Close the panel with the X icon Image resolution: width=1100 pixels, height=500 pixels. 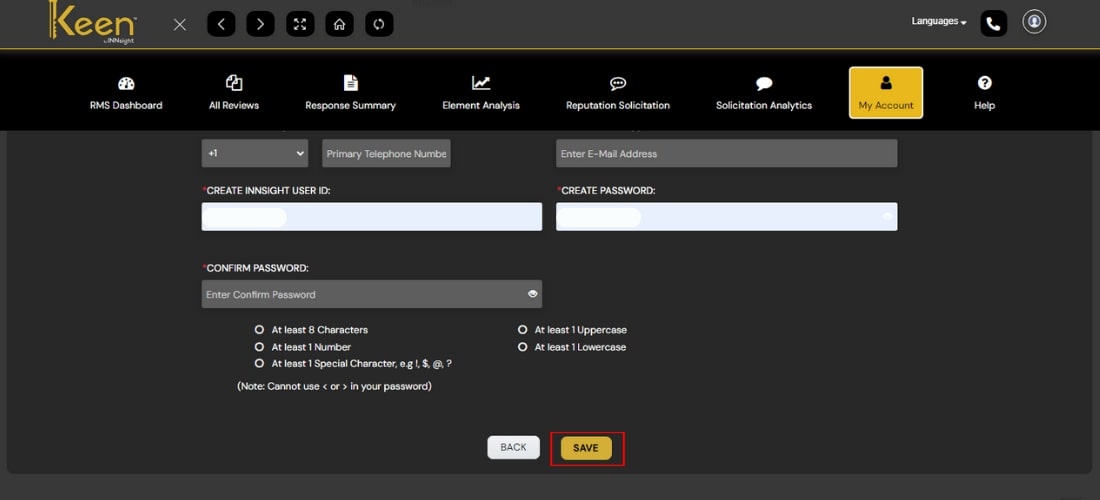click(180, 24)
